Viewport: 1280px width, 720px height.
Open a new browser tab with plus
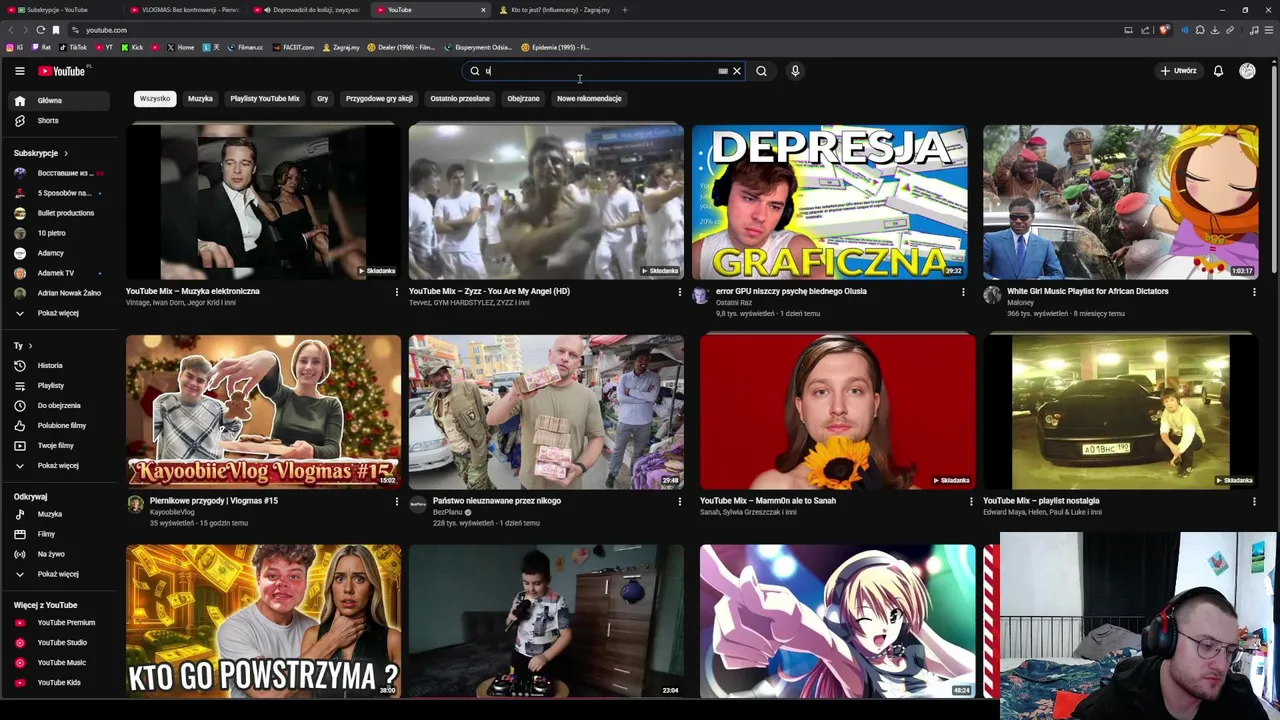click(625, 10)
